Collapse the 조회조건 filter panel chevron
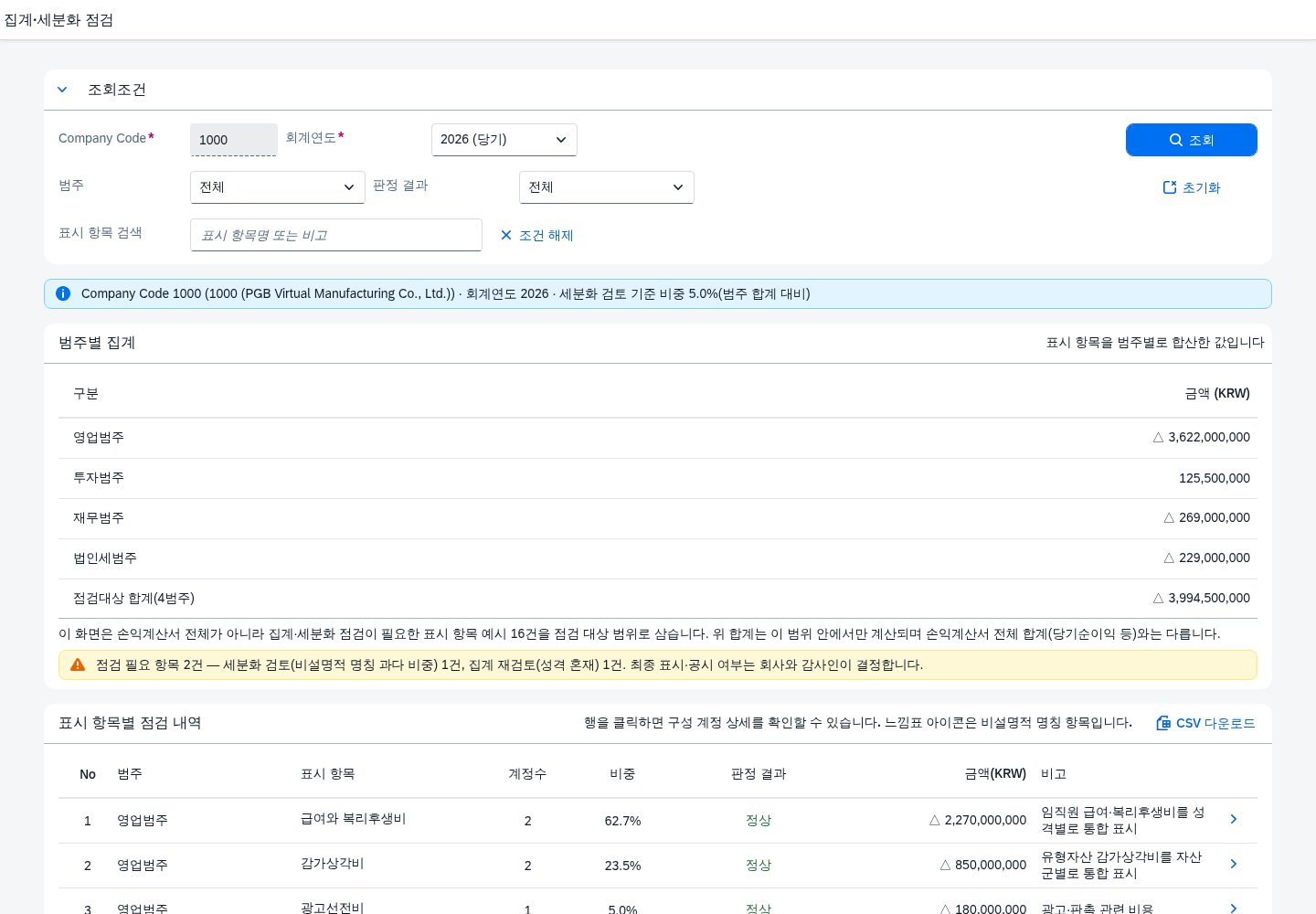This screenshot has height=914, width=1316. (62, 90)
